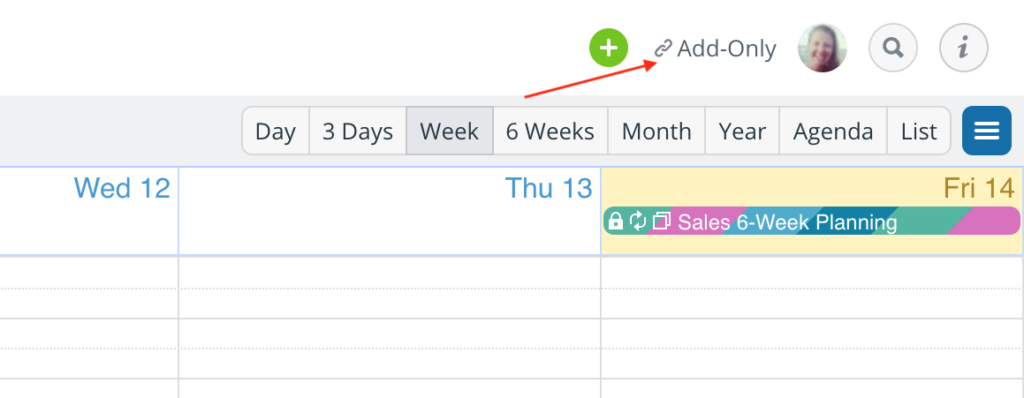Image resolution: width=1024 pixels, height=398 pixels.
Task: Switch to Day view
Action: click(276, 131)
